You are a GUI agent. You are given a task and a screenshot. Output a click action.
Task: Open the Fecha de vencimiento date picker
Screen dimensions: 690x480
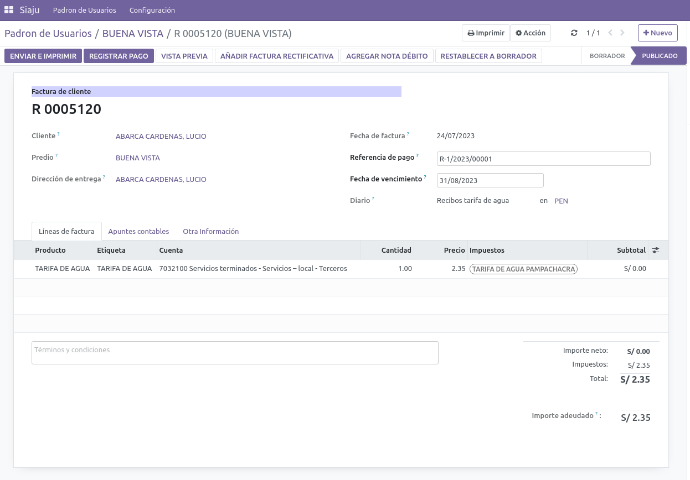tap(490, 180)
